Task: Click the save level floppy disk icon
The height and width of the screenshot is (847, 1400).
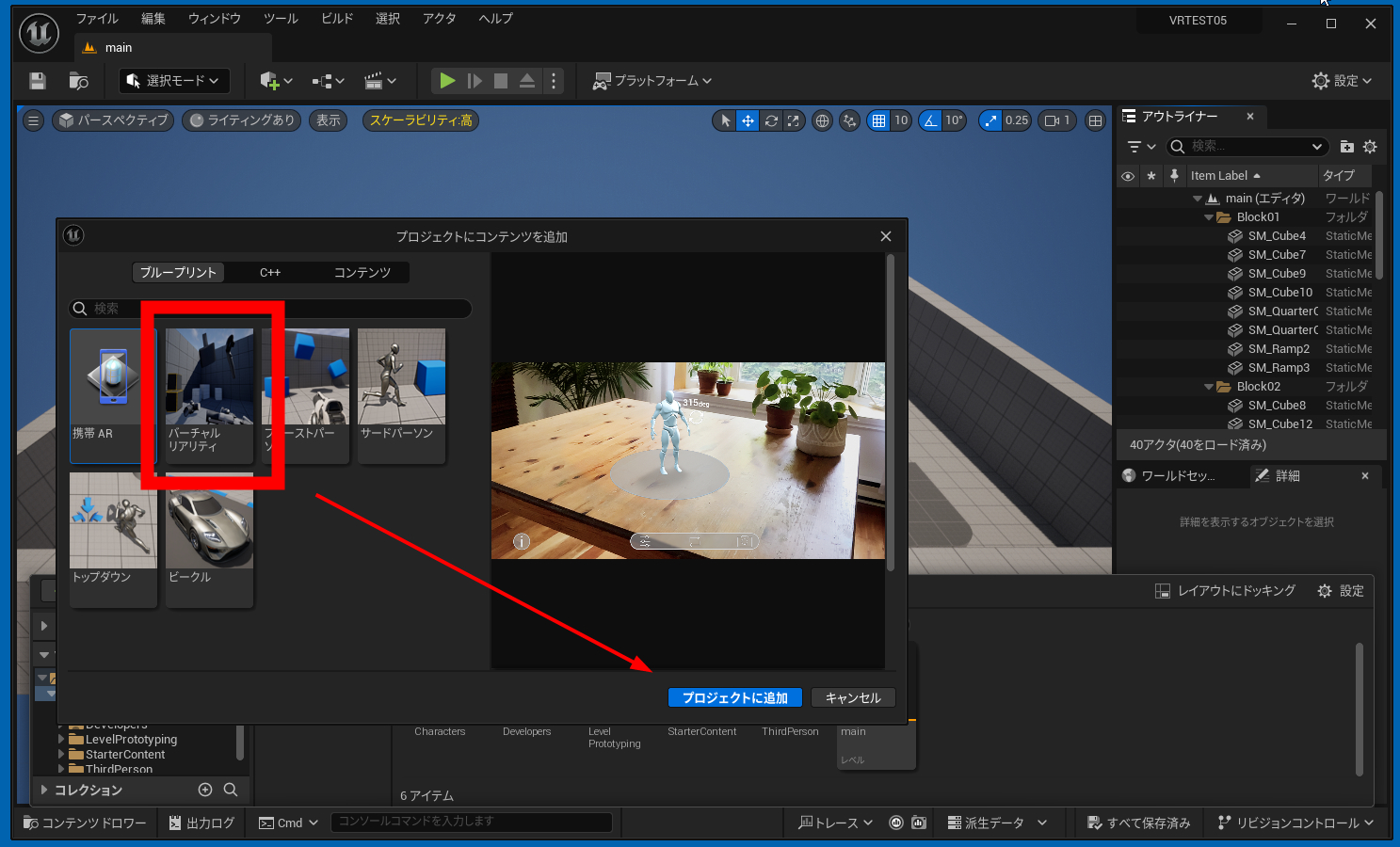Action: point(38,81)
